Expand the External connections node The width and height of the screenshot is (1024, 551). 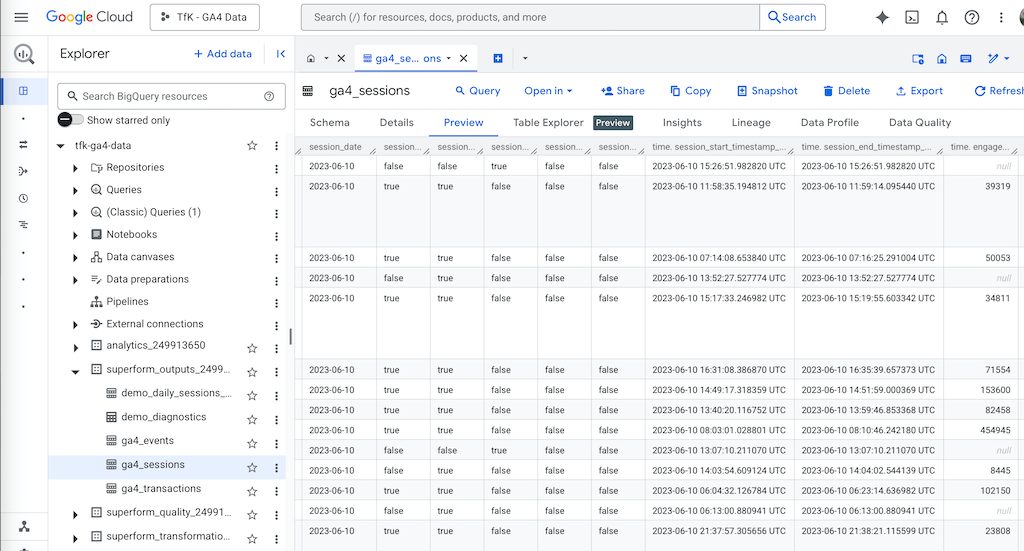click(75, 324)
